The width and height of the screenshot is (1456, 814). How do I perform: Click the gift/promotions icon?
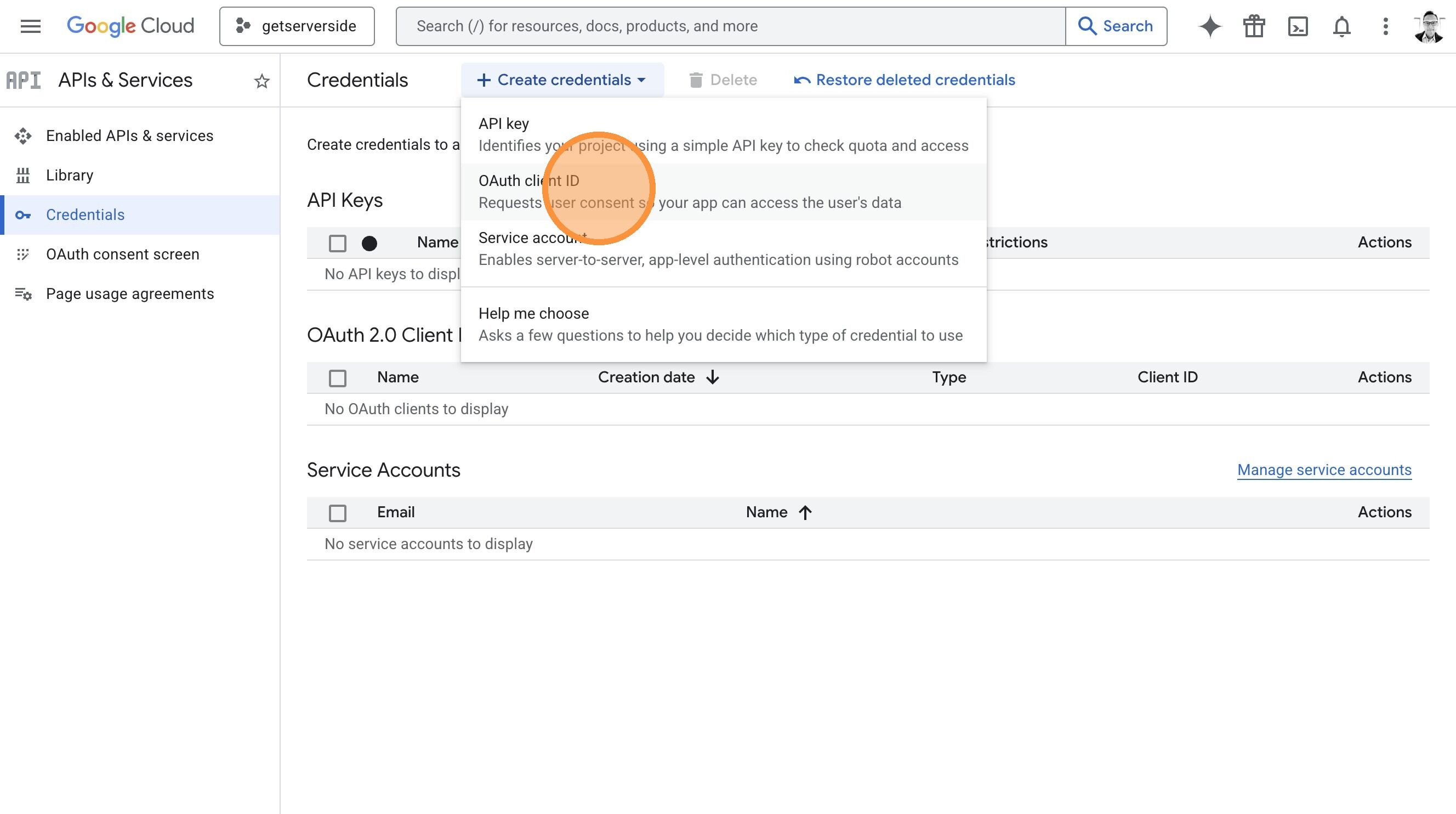(1254, 26)
